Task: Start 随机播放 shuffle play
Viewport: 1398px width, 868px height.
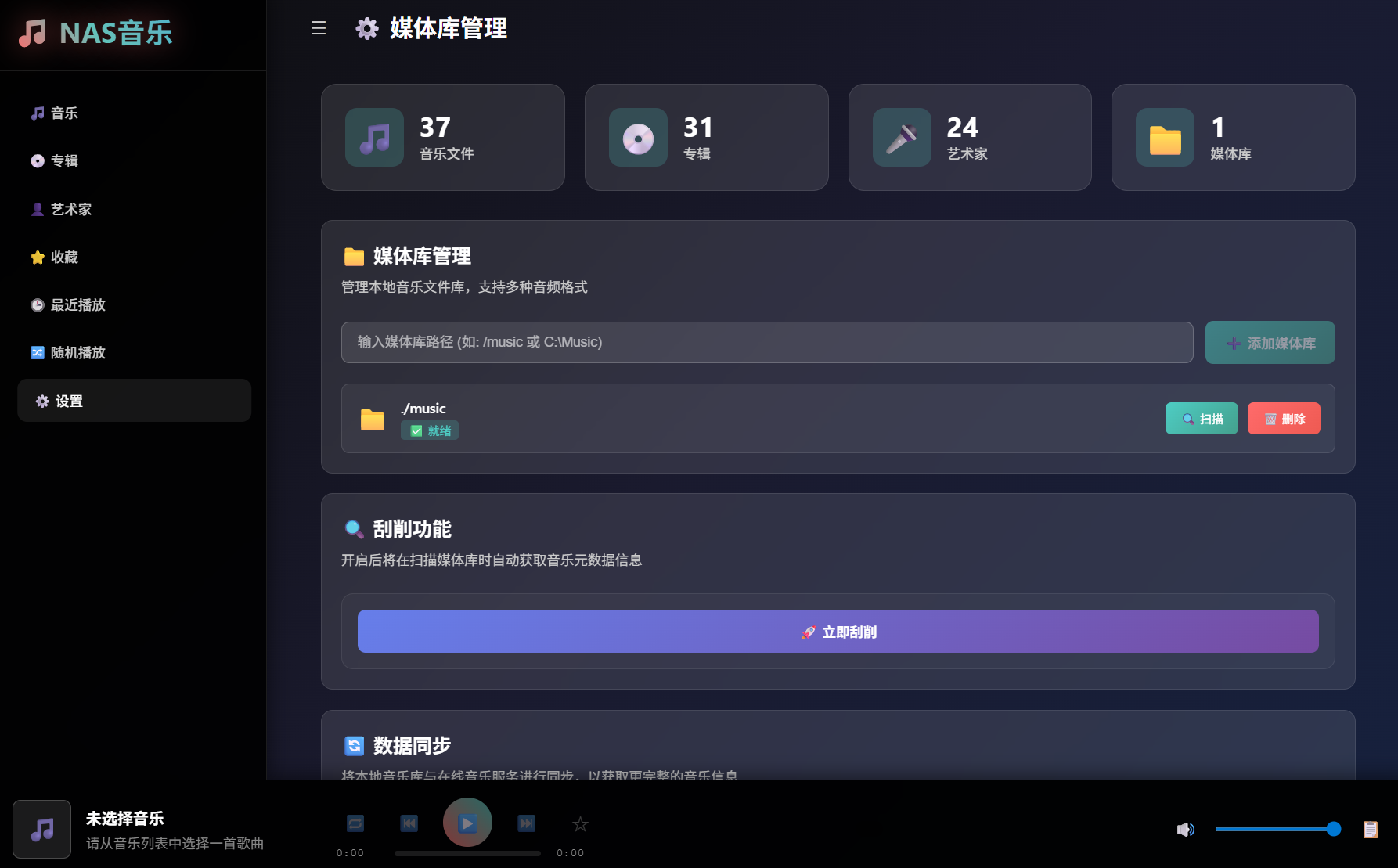Action: [77, 353]
